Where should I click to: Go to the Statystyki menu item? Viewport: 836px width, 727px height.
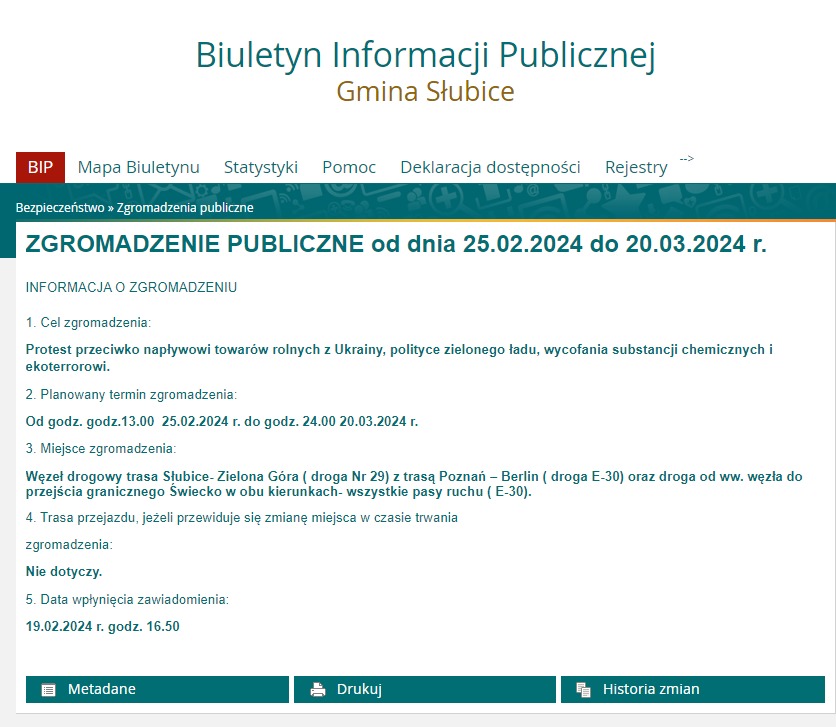click(261, 167)
